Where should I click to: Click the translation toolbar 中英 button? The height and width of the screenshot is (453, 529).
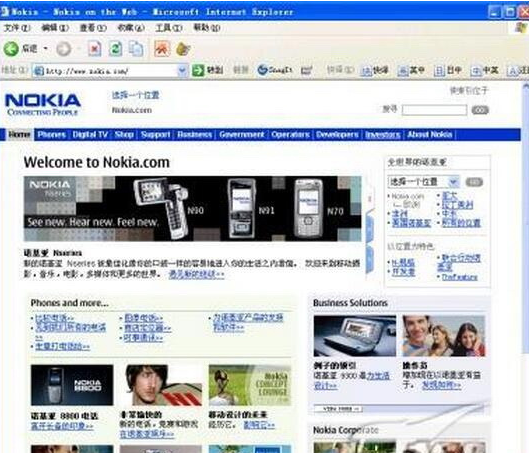[x=484, y=70]
